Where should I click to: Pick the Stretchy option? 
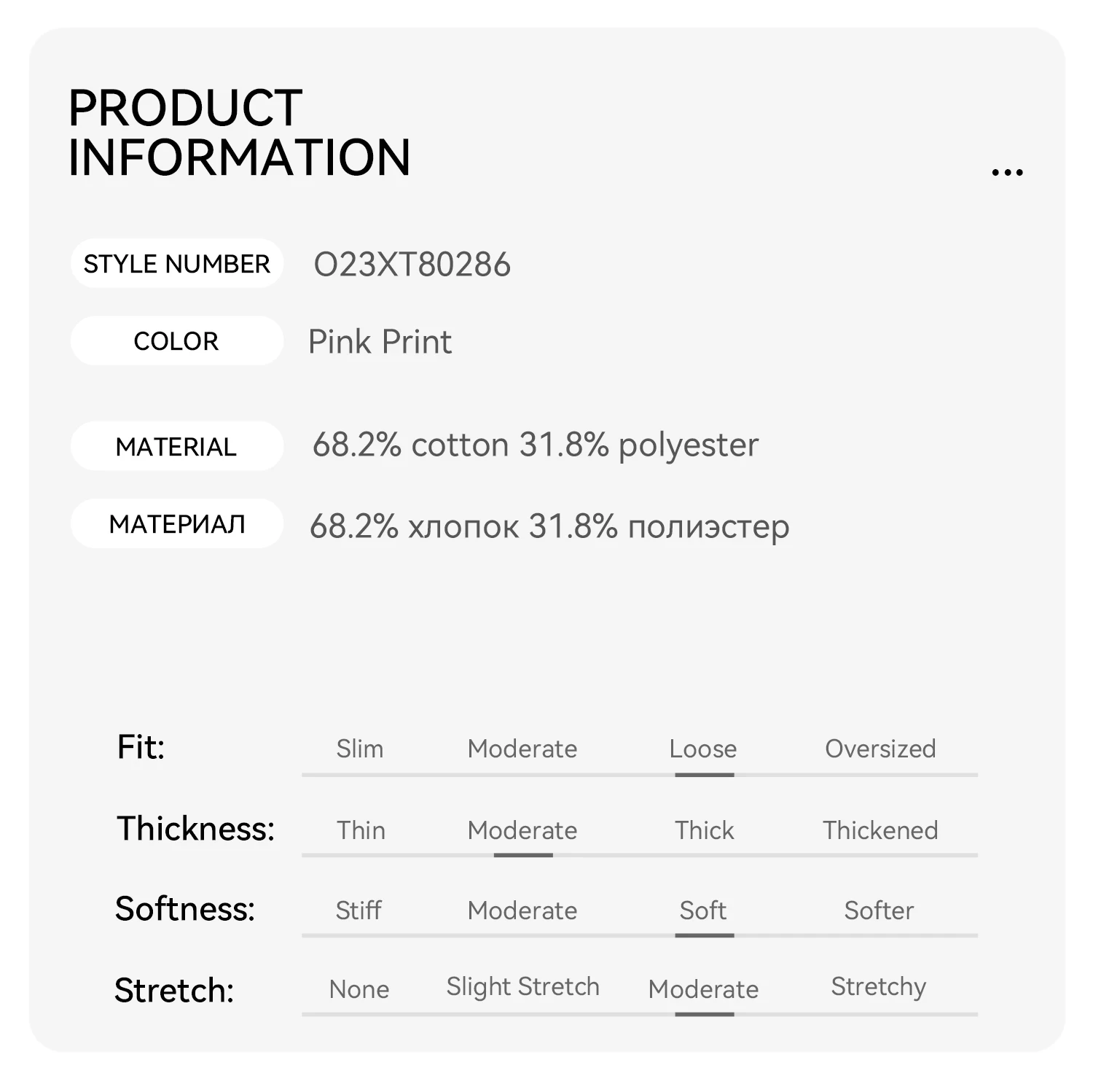pos(879,986)
